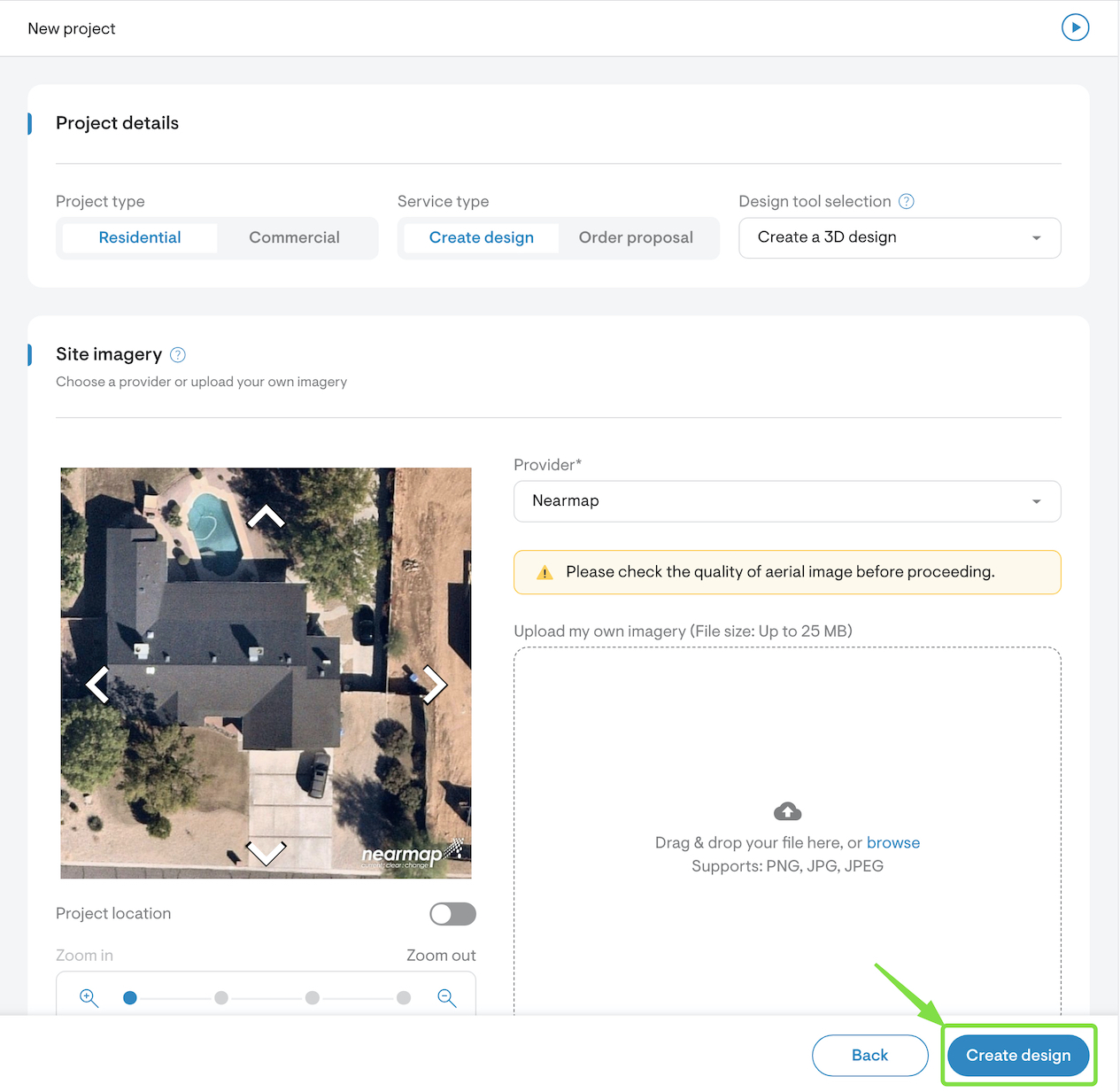Toggle the Project location switch
This screenshot has height=1092, width=1120.
452,914
